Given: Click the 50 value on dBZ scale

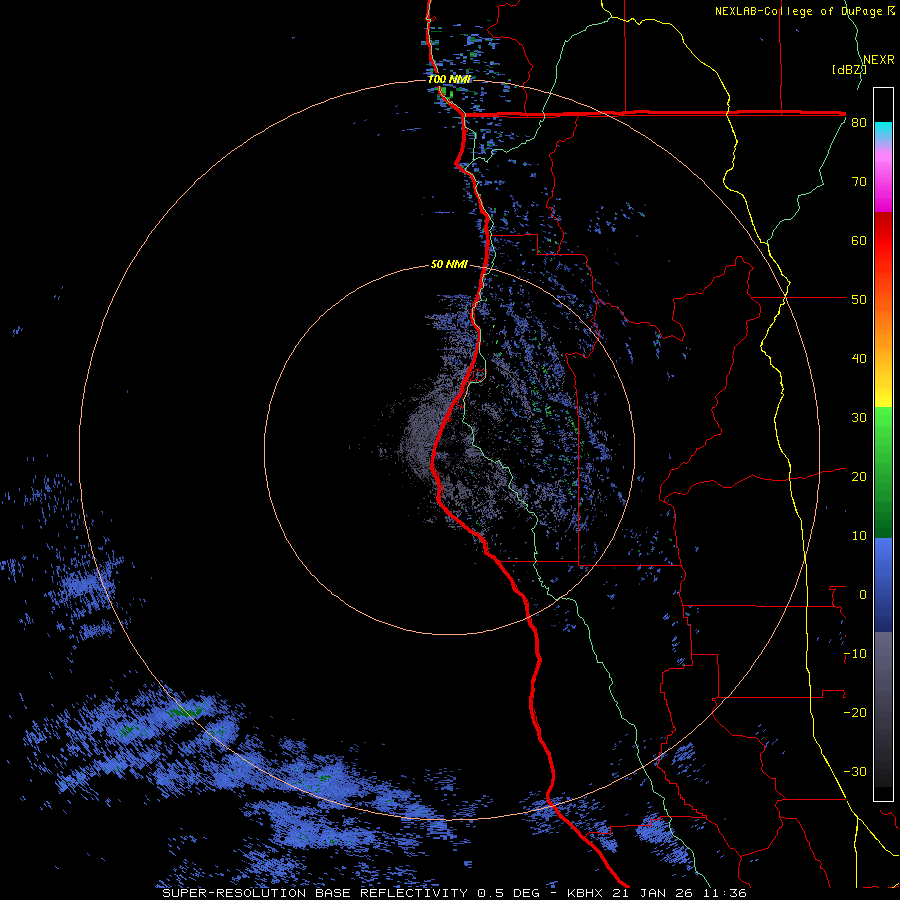Looking at the screenshot, I should coord(859,300).
